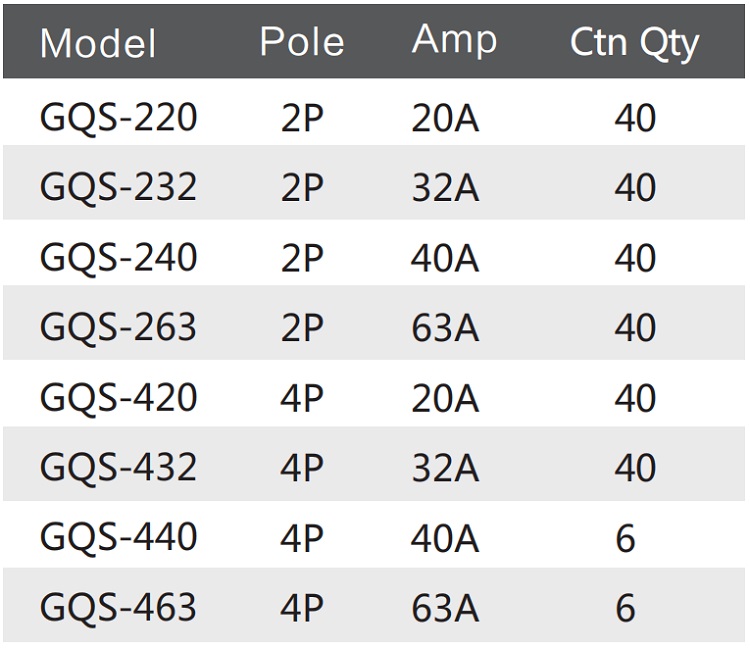750x648 pixels.
Task: Click carton quantity 40 for GQS-240
Action: pyautogui.click(x=635, y=259)
